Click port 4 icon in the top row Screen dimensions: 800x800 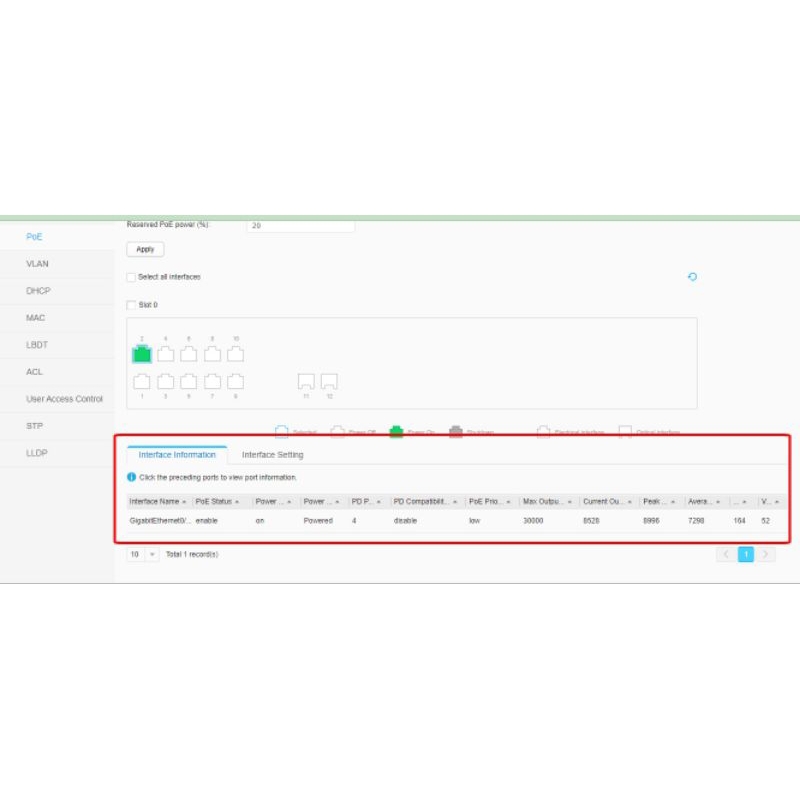click(x=165, y=352)
